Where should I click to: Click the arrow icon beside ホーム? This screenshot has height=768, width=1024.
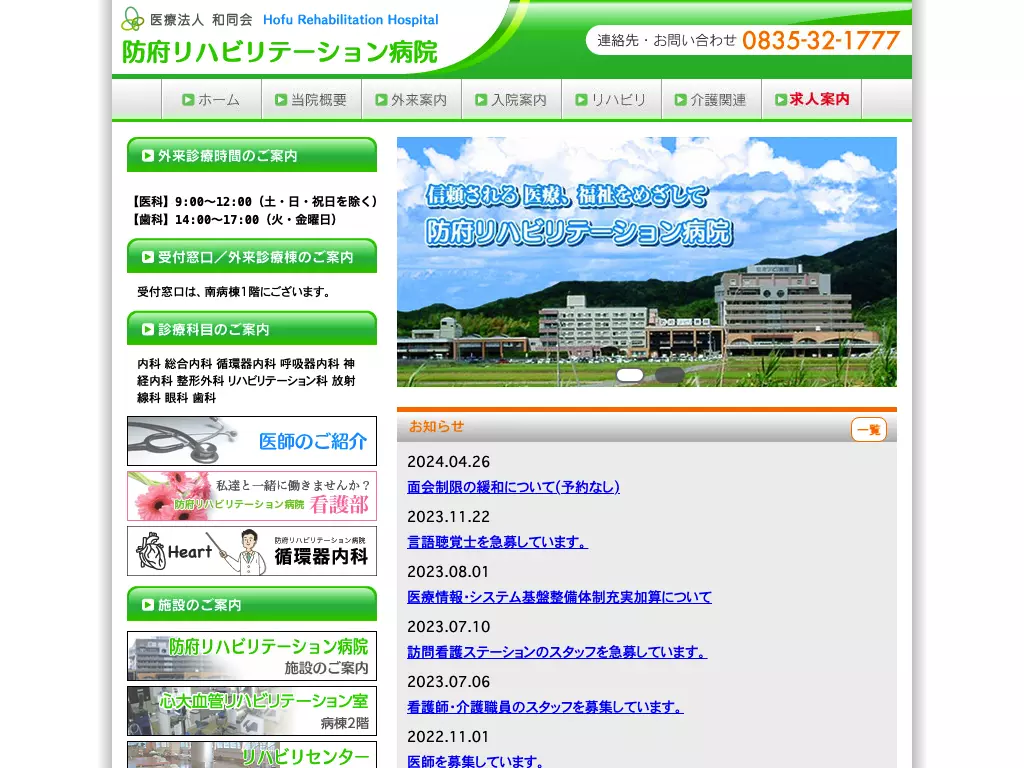[x=188, y=100]
